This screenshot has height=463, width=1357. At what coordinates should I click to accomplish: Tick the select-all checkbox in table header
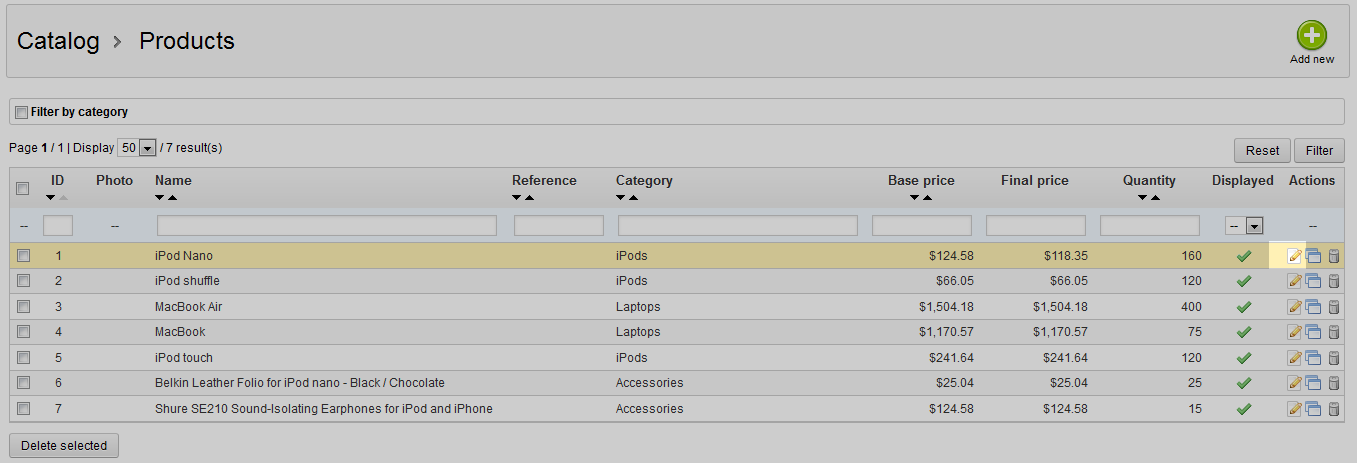[x=23, y=188]
